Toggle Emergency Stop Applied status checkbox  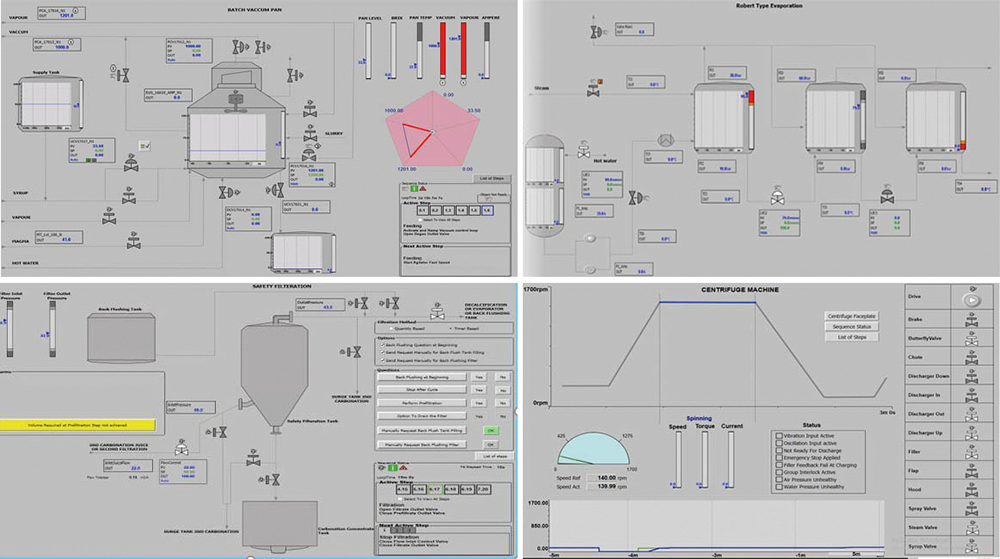pyautogui.click(x=779, y=458)
